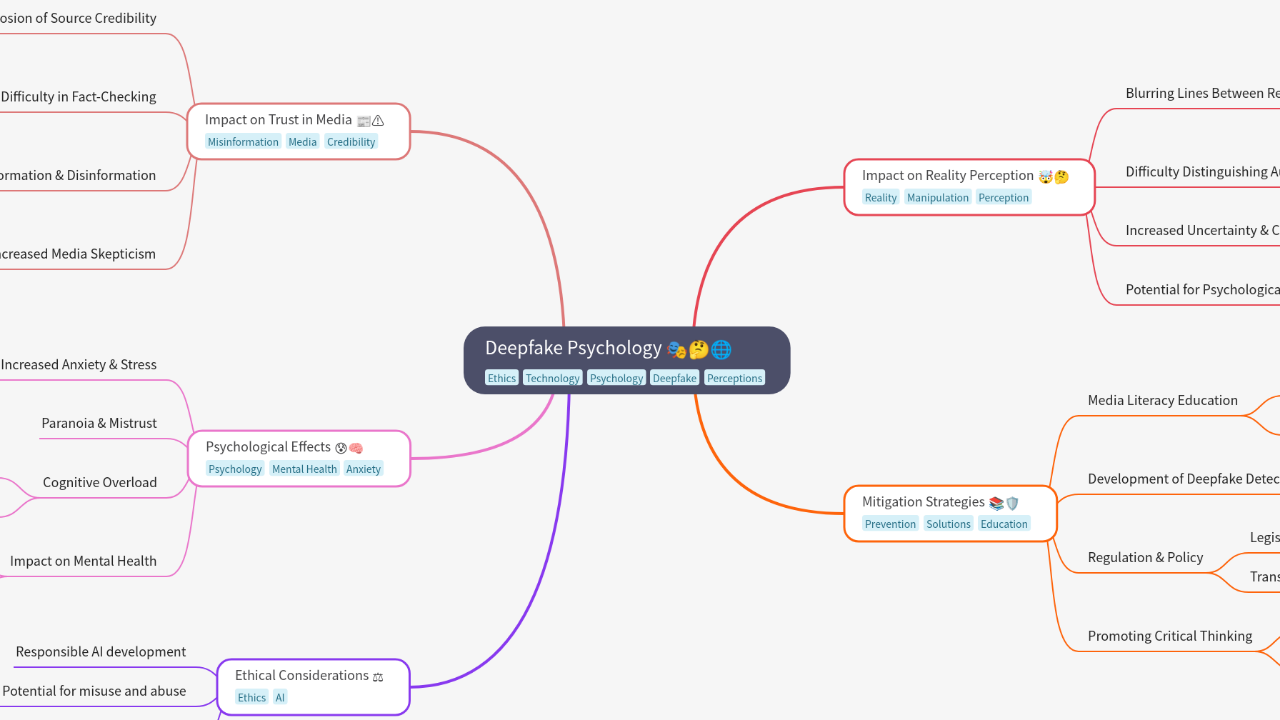This screenshot has width=1280, height=720.
Task: Select the Impact on Trust in Media node
Action: [299, 131]
